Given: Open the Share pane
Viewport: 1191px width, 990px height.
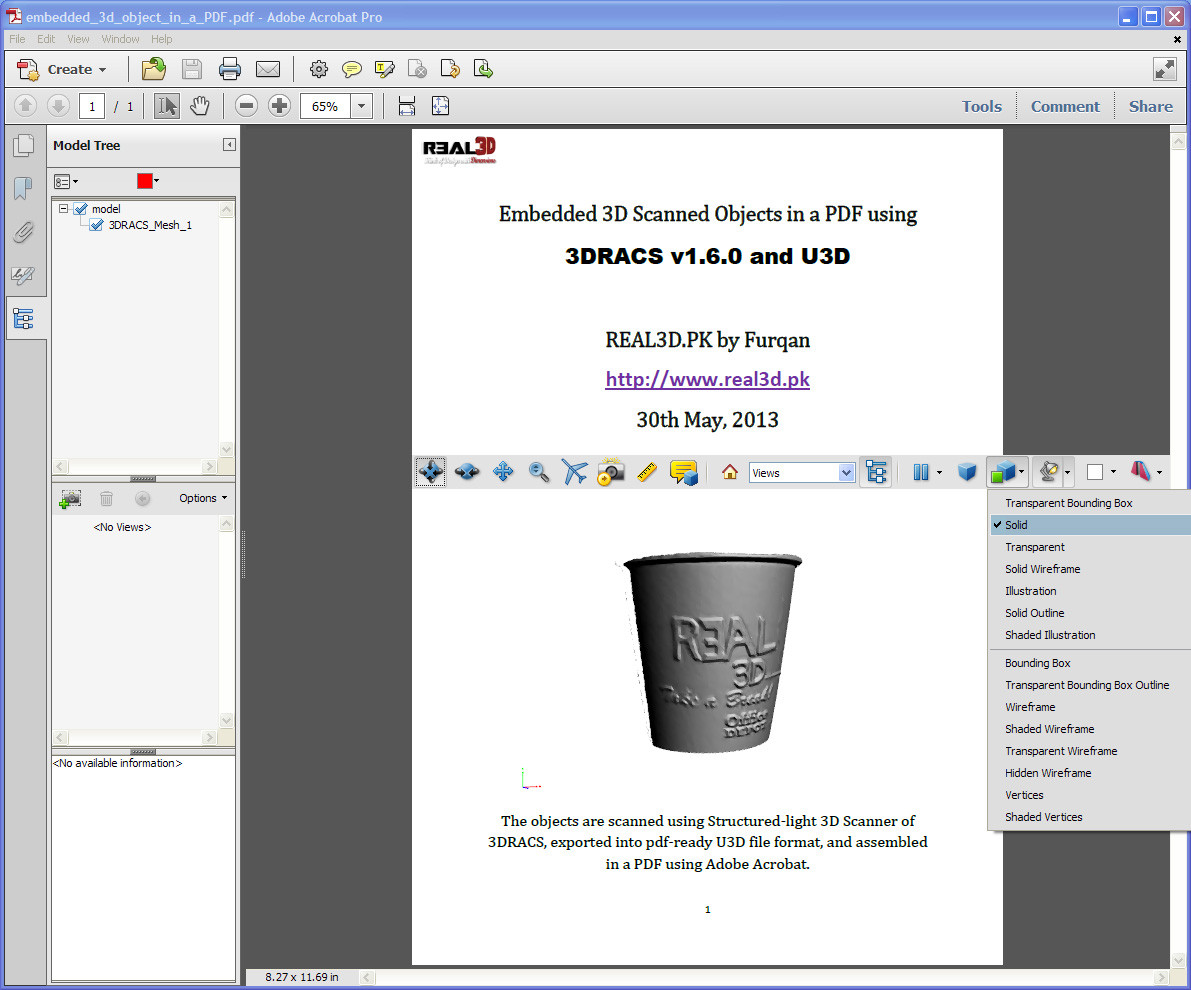Looking at the screenshot, I should [x=1150, y=106].
